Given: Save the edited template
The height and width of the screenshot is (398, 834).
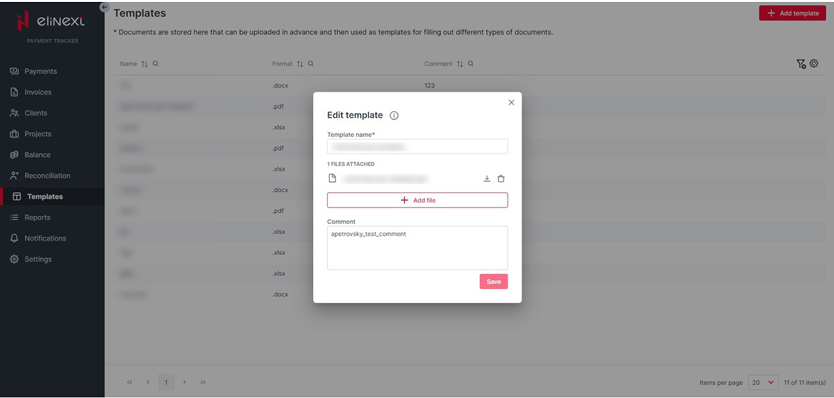Looking at the screenshot, I should [x=494, y=281].
